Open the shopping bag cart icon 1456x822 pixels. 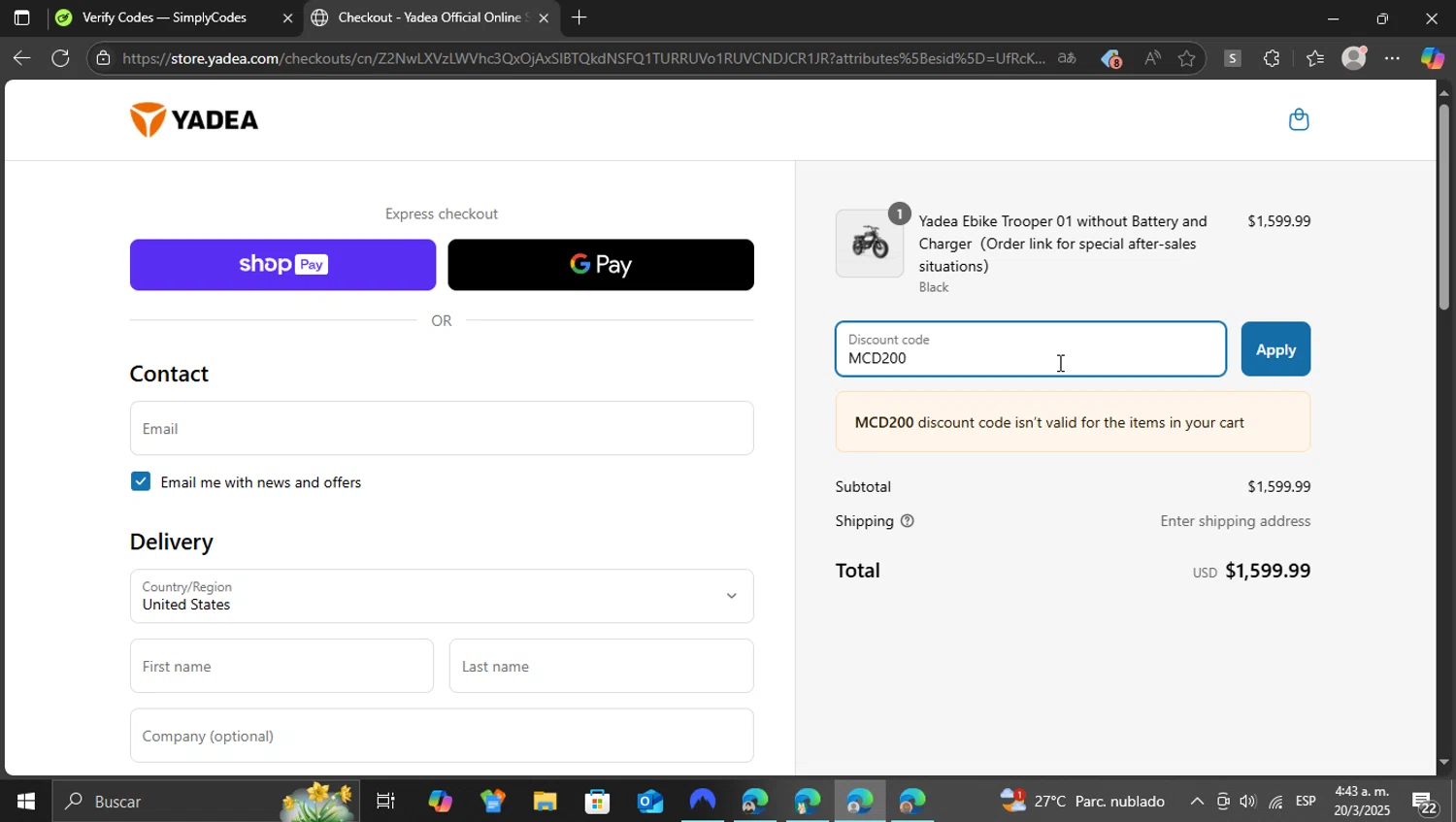[x=1299, y=119]
